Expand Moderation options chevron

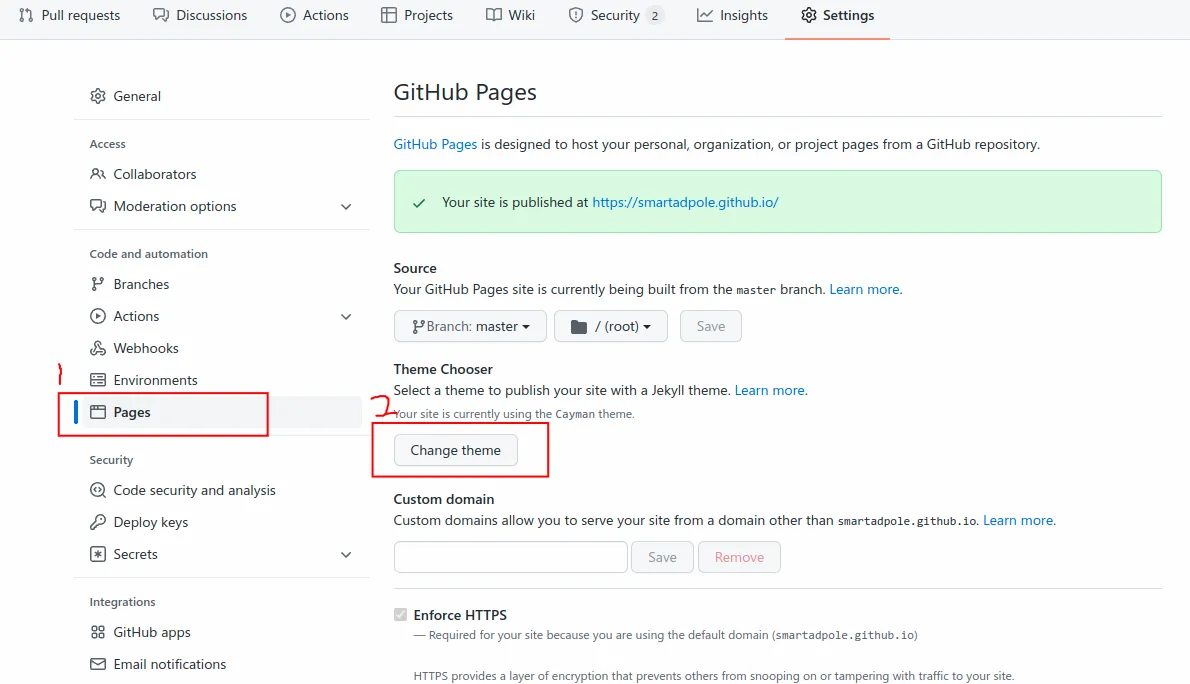(346, 206)
